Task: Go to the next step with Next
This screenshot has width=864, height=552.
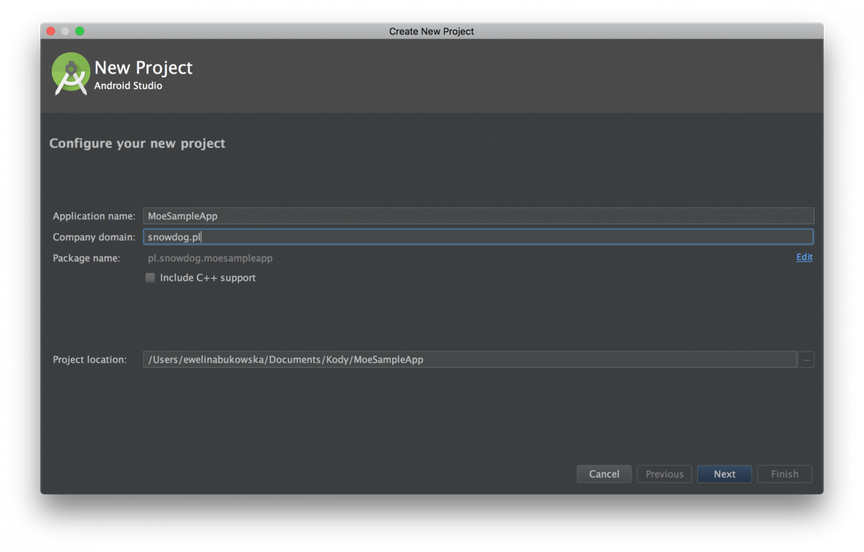Action: (x=724, y=474)
